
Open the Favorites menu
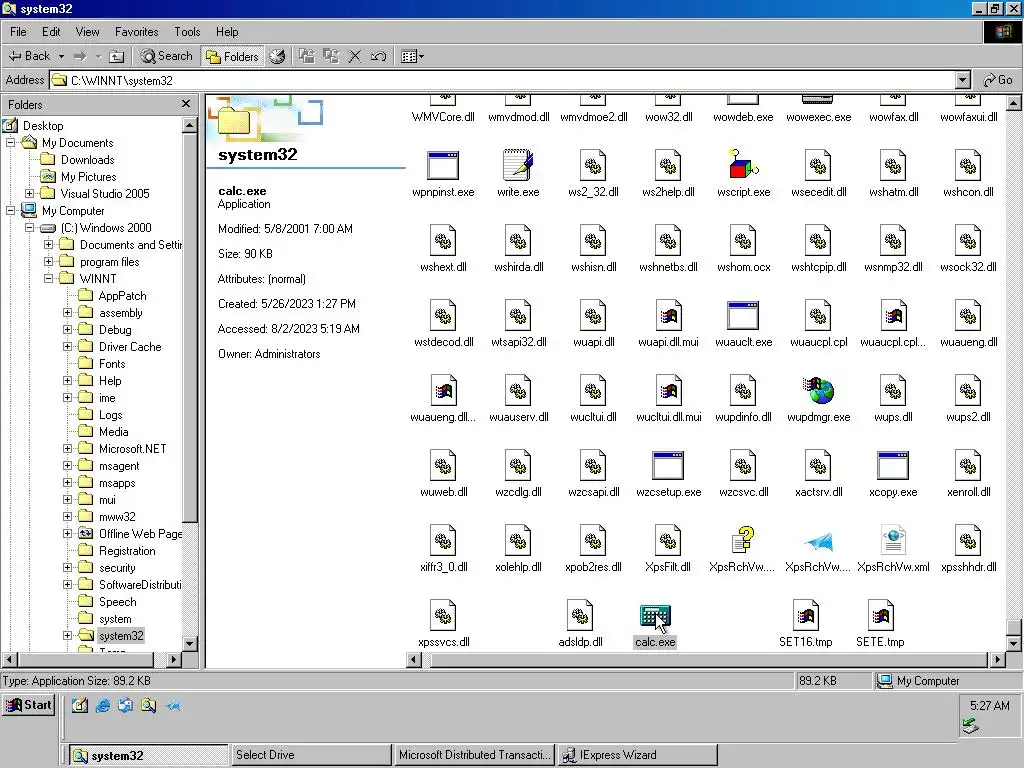(x=136, y=32)
